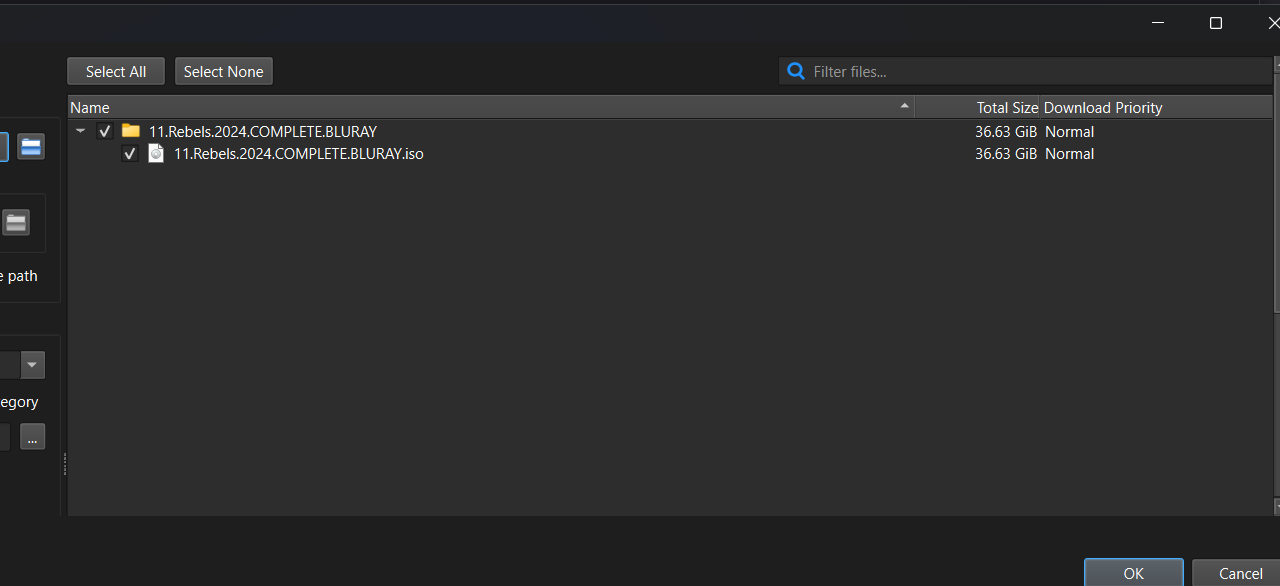This screenshot has width=1280, height=586.
Task: Click the ellipsis (...) button on left panel
Action: (x=32, y=437)
